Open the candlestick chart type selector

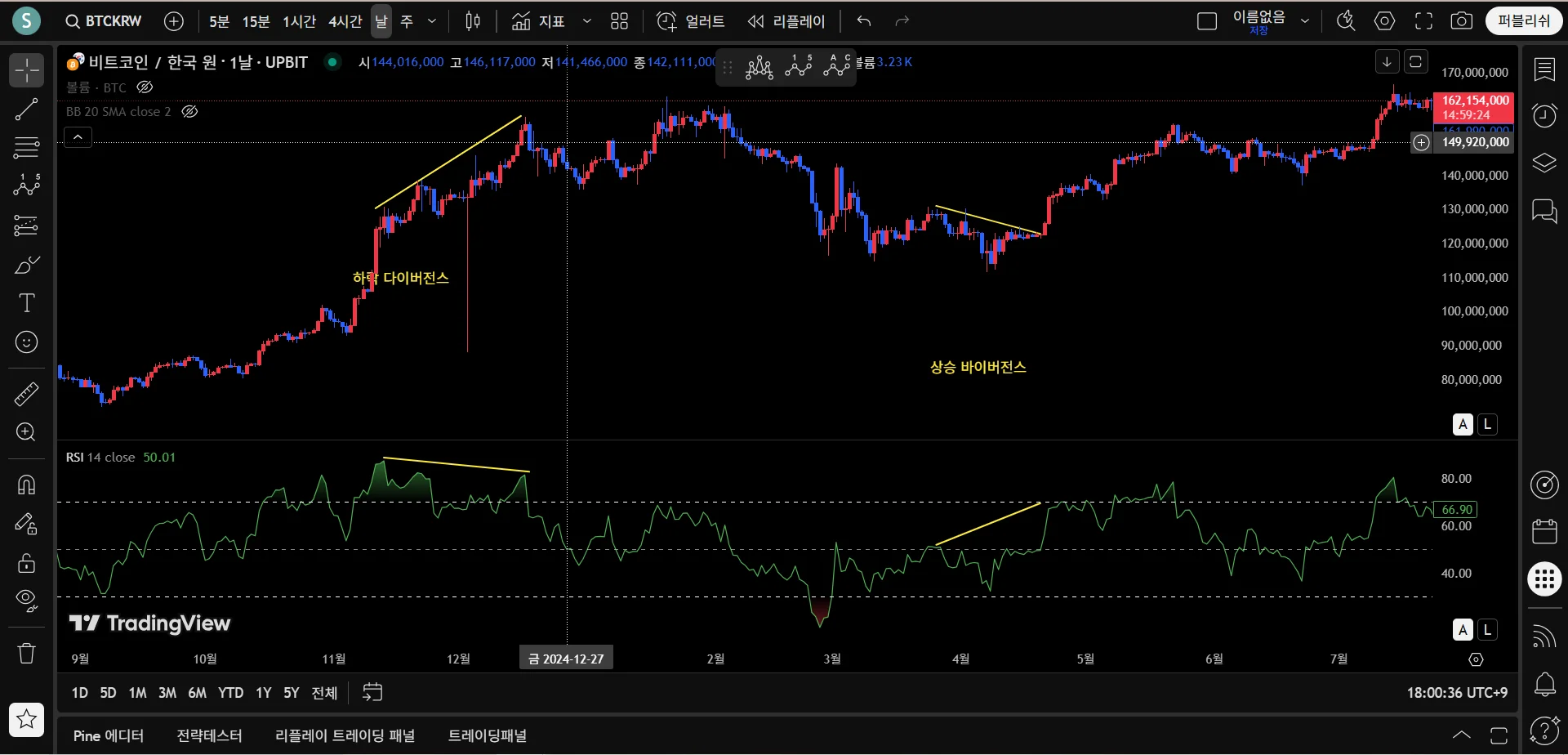pos(473,21)
